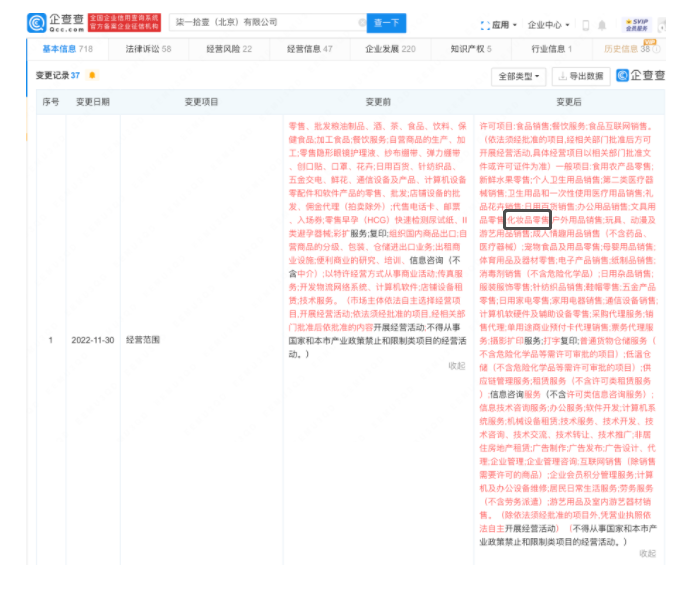
Task: Click the 变更记录 37 heading
Action: click(x=58, y=75)
